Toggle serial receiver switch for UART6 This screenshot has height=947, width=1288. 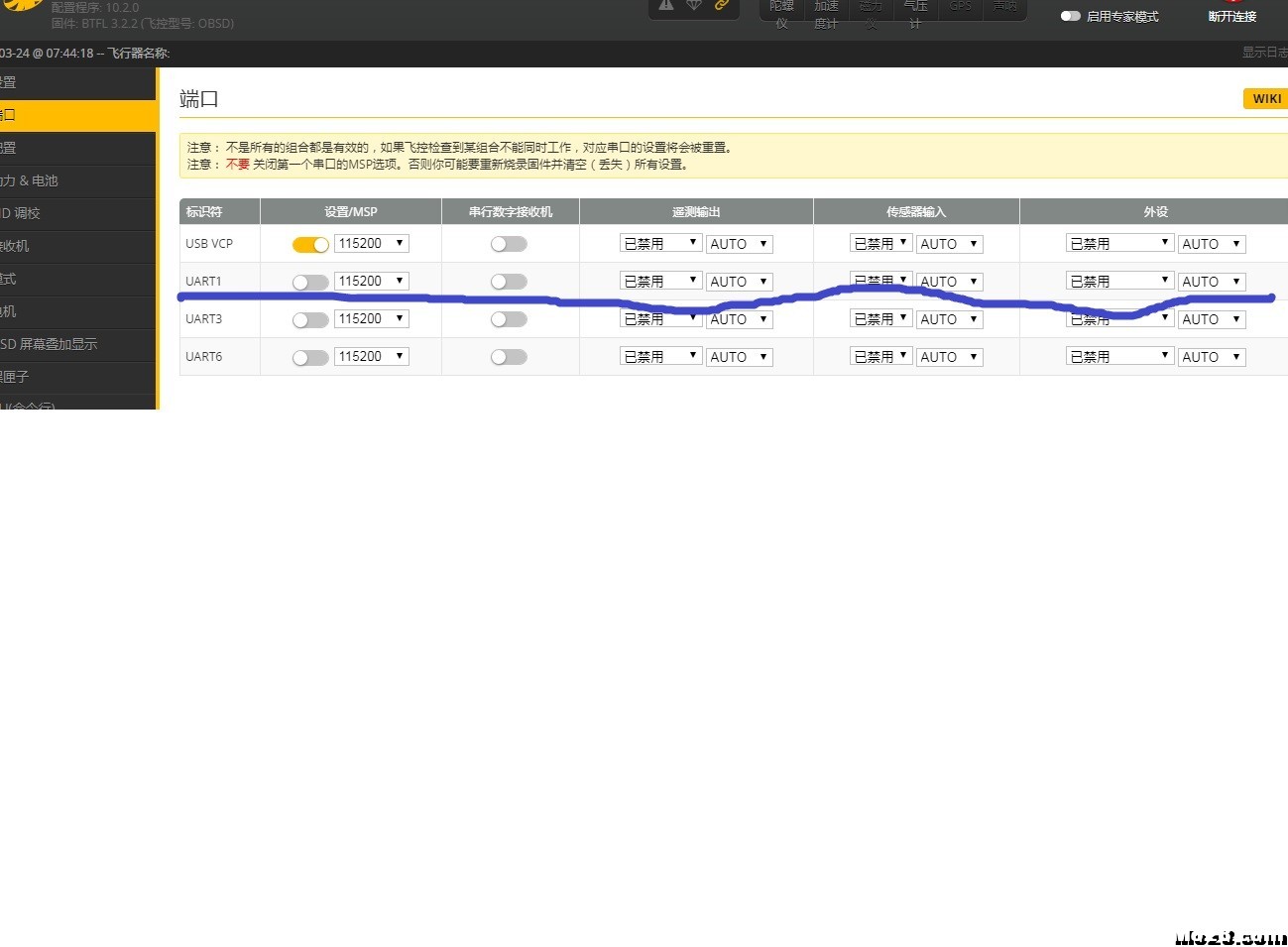pos(509,357)
